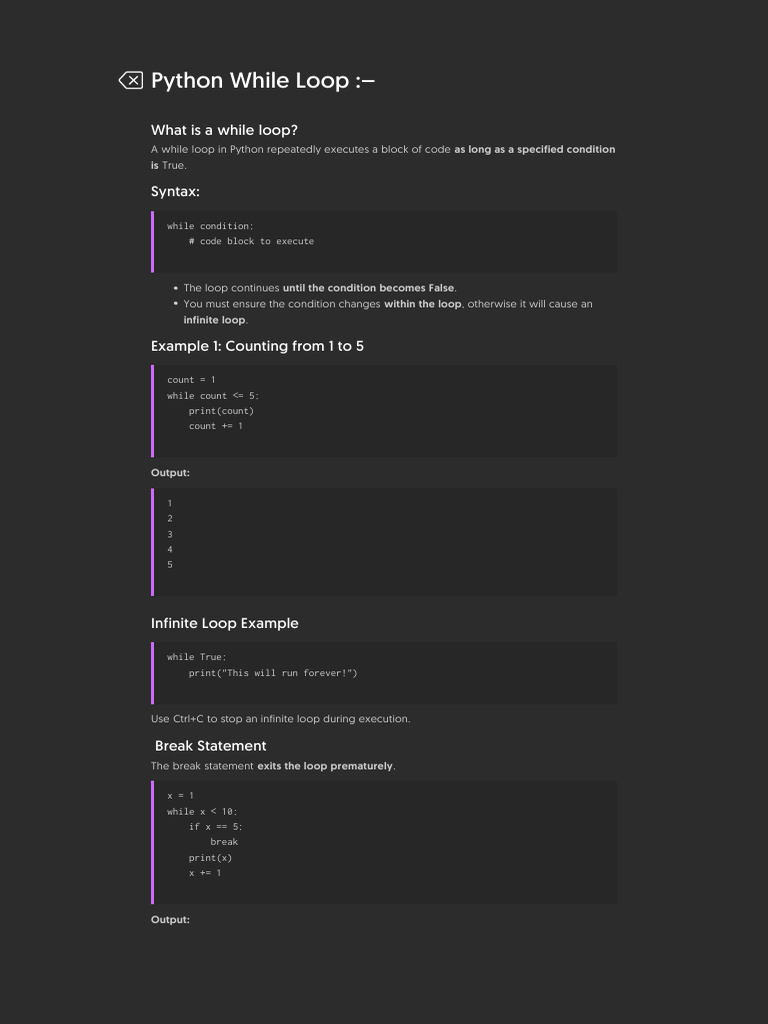The width and height of the screenshot is (768, 1024).
Task: Click the "print(count)" line in the code block
Action: pyautogui.click(x=221, y=411)
